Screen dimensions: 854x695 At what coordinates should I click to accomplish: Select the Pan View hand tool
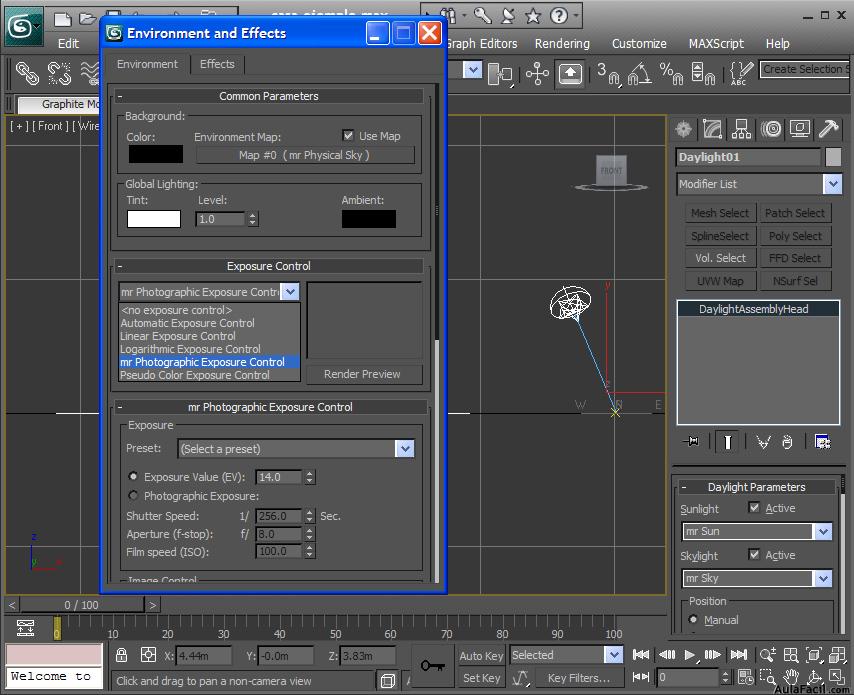click(x=790, y=677)
